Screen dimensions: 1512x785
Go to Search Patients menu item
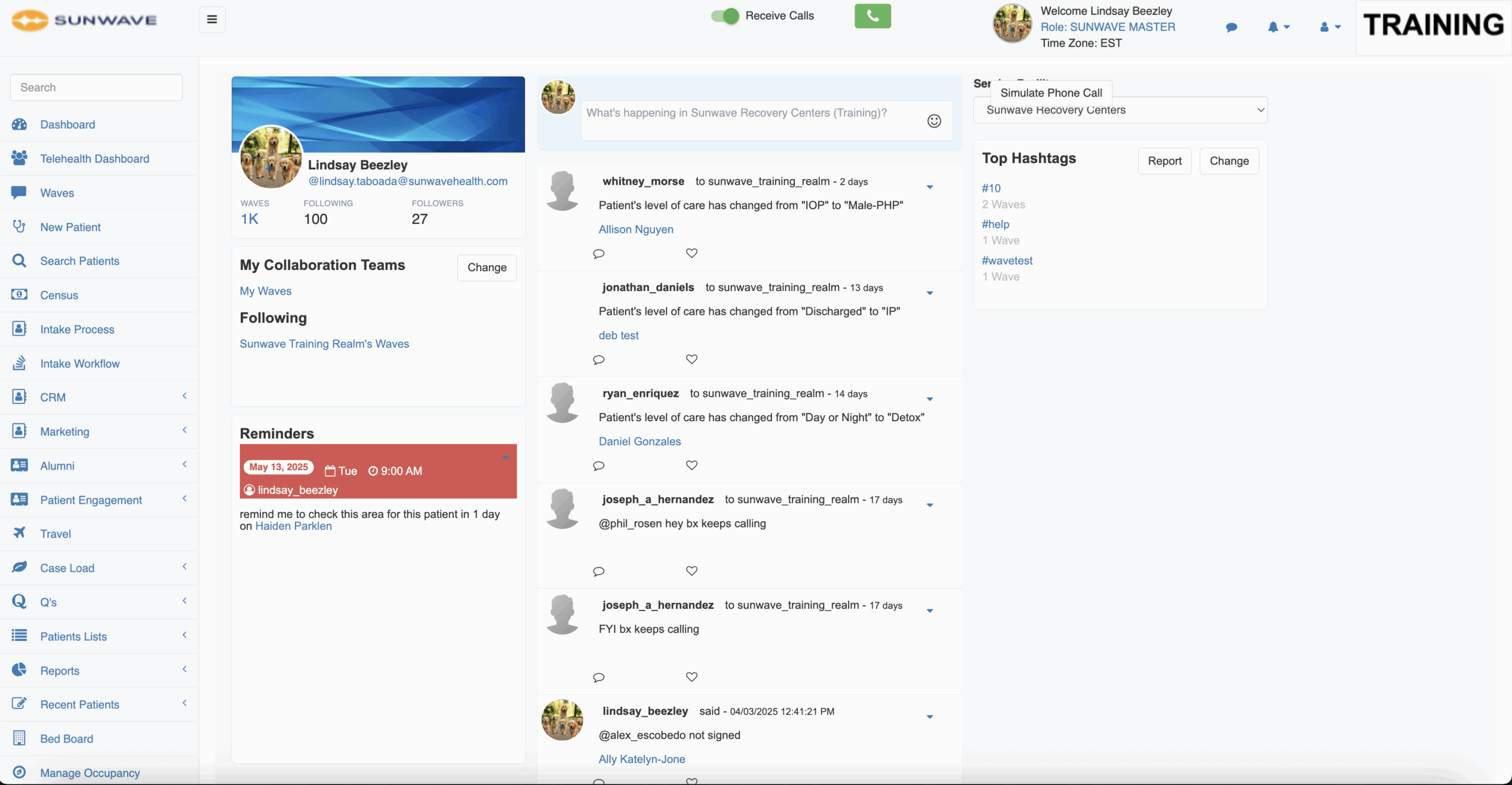pos(80,261)
